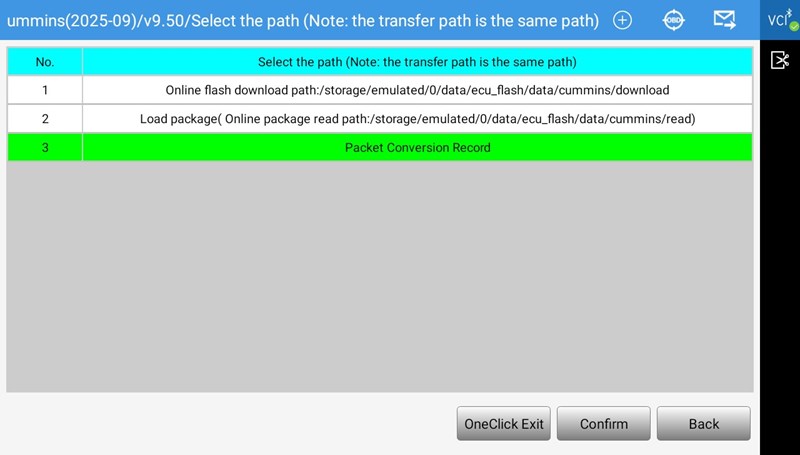Screen dimensions: 800x455
Task: Tap the green check badge on VCI
Action: click(x=793, y=26)
